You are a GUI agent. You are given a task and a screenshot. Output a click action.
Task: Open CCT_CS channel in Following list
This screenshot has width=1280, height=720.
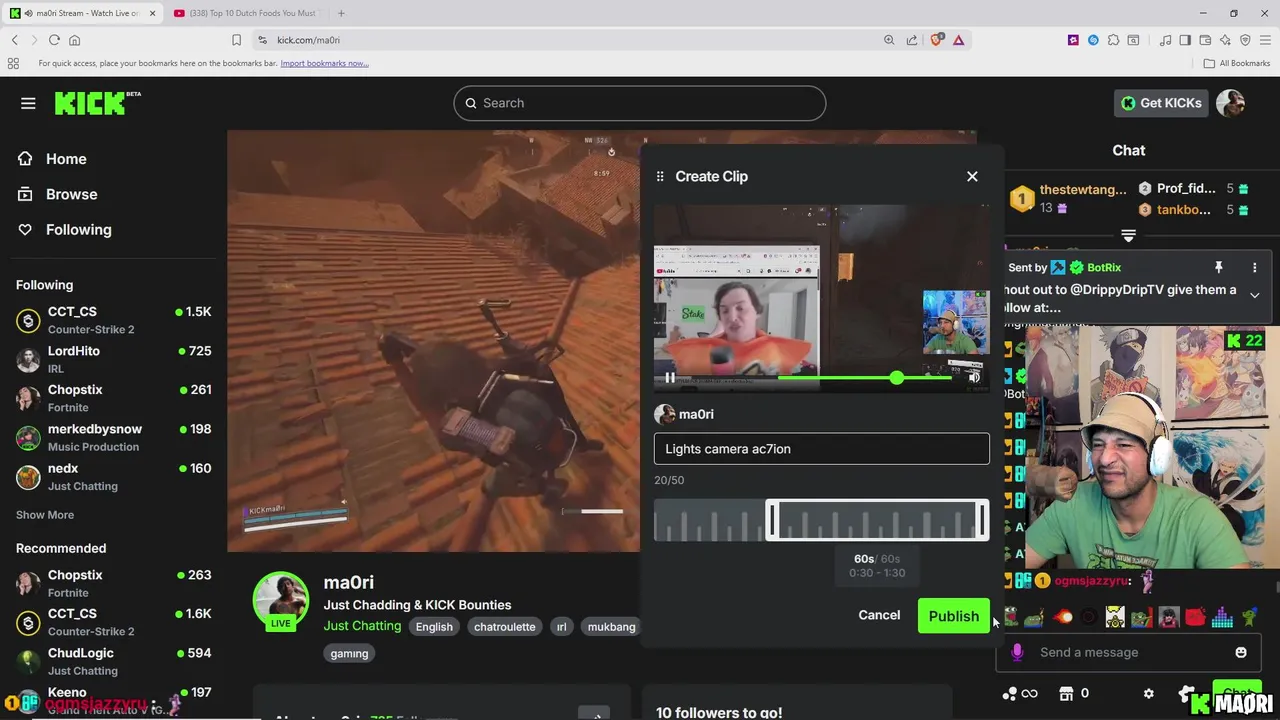[114, 320]
